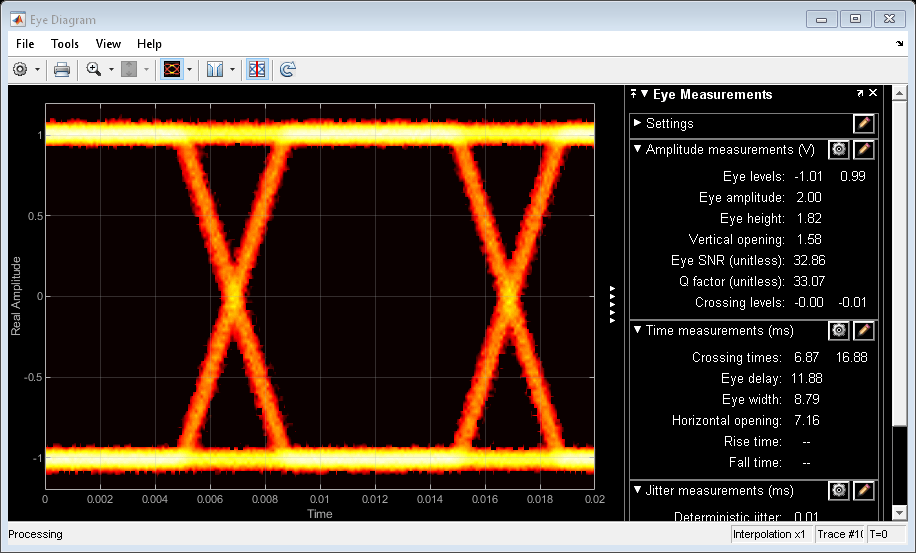Expand the Settings section

pyautogui.click(x=637, y=123)
